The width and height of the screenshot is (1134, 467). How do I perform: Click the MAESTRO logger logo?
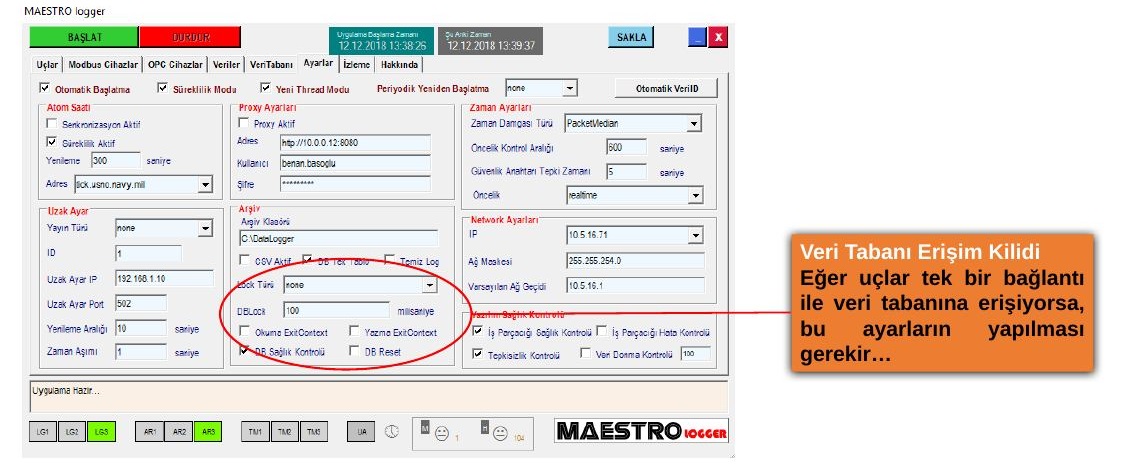pyautogui.click(x=641, y=431)
